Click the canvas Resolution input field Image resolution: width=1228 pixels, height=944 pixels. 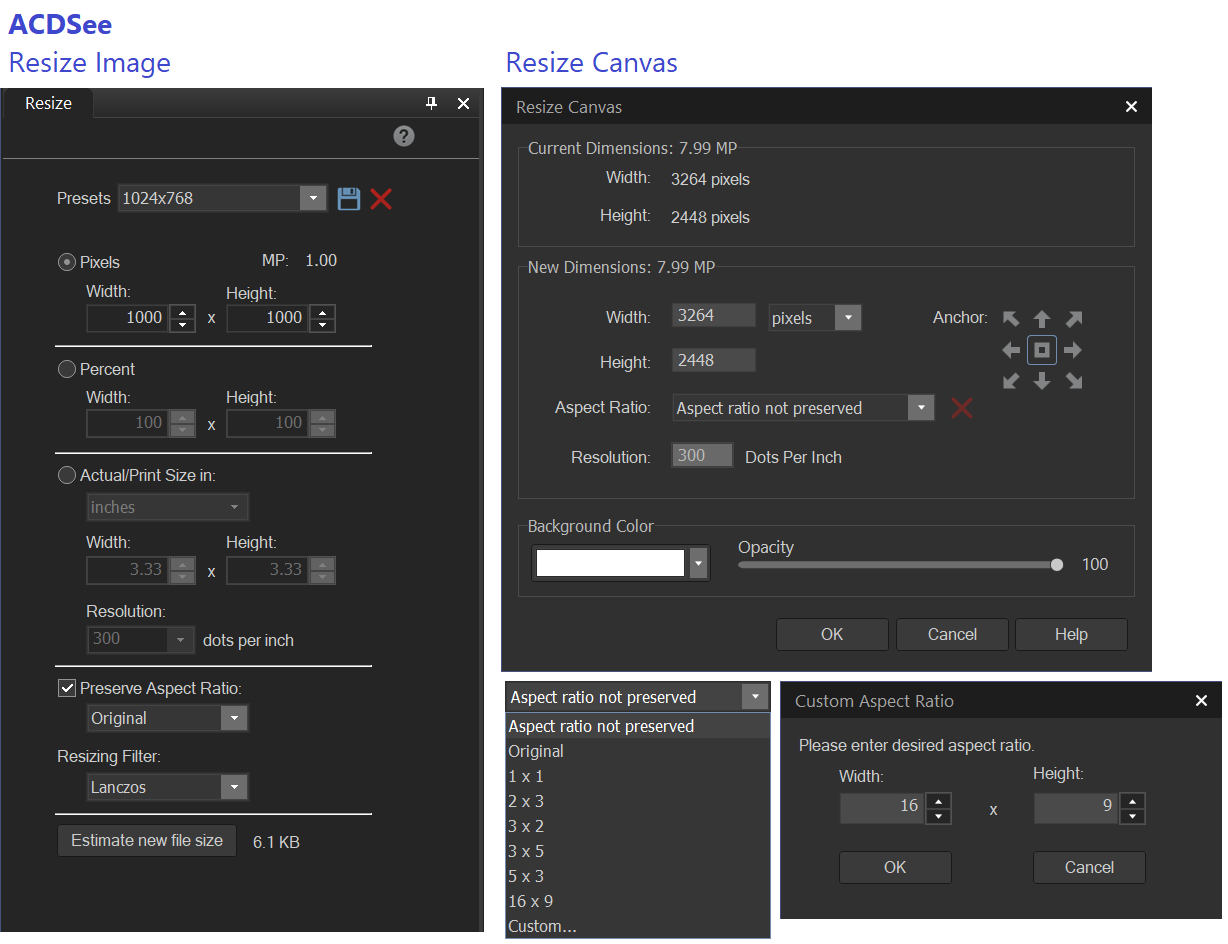click(x=702, y=456)
